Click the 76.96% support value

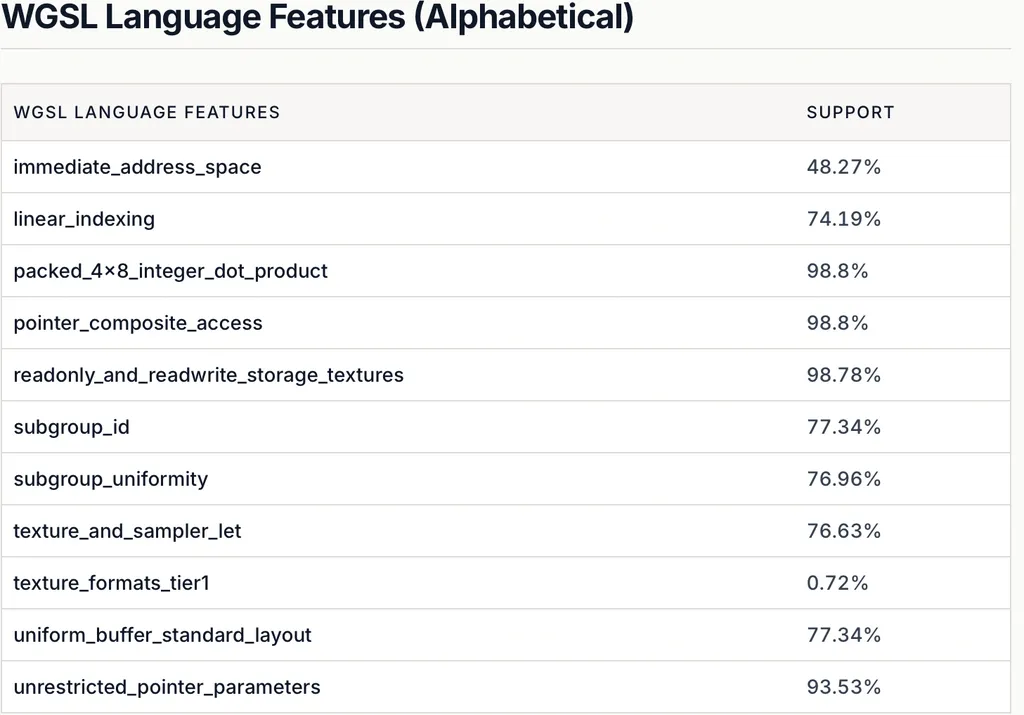coord(844,479)
